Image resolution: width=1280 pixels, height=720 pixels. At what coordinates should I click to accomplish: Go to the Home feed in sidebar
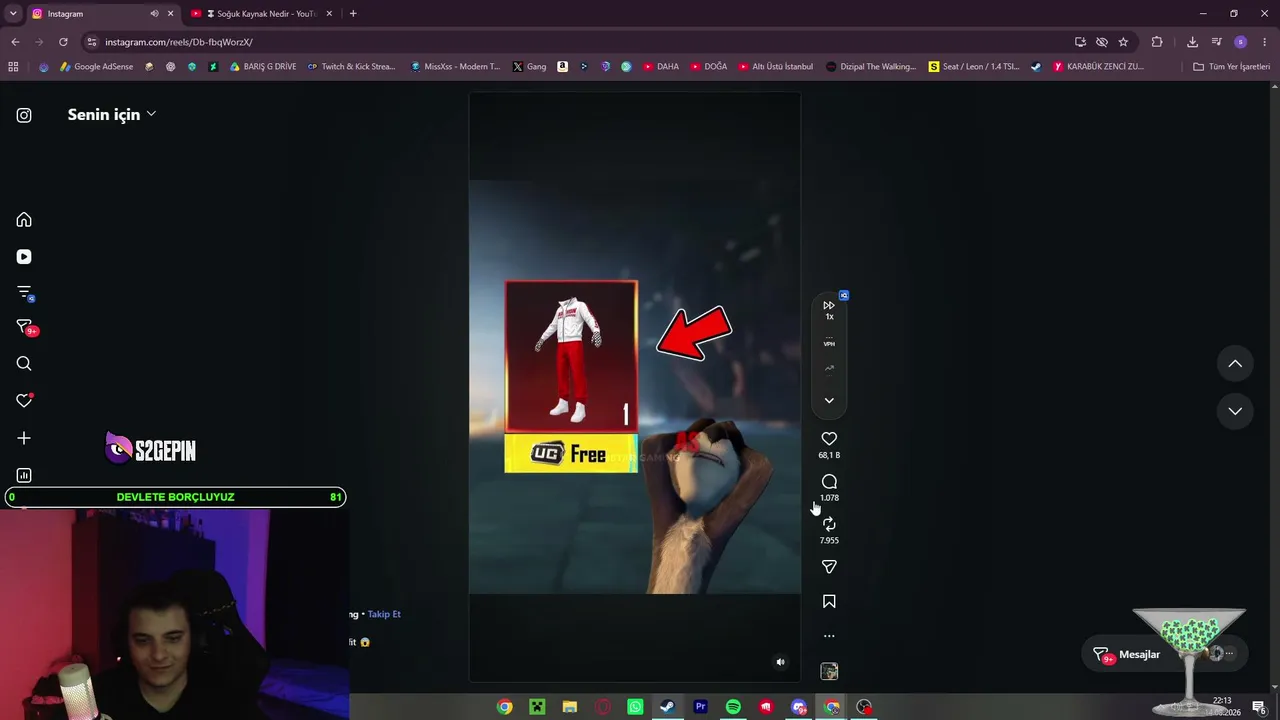24,220
